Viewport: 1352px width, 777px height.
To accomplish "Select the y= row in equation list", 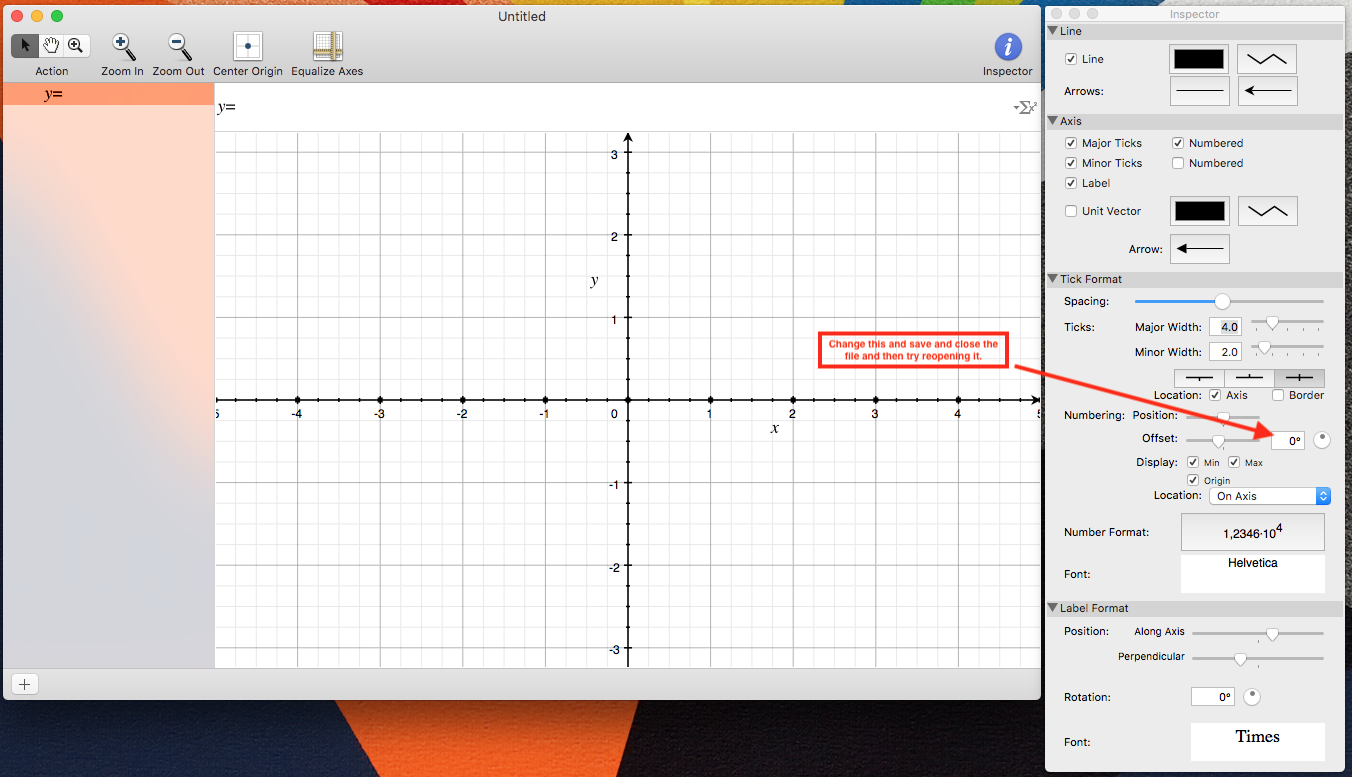I will tap(108, 95).
